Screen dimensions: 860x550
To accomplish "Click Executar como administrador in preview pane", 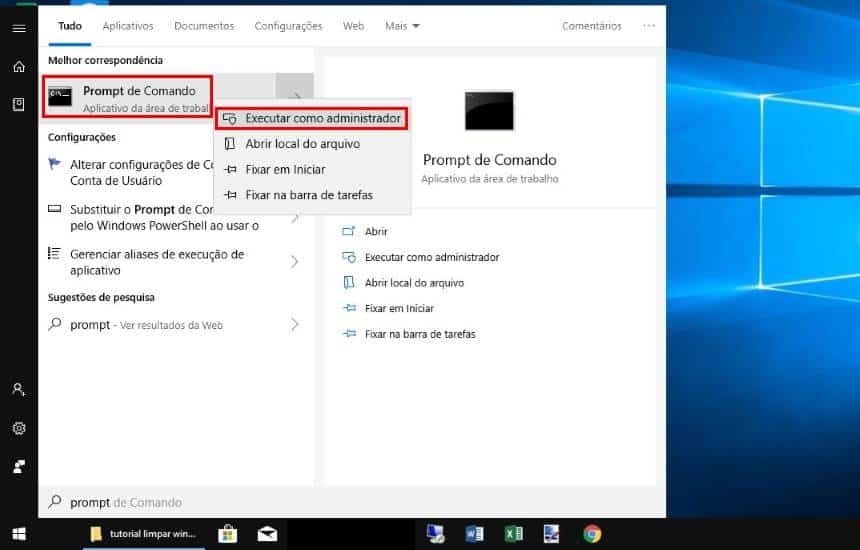I will (432, 257).
